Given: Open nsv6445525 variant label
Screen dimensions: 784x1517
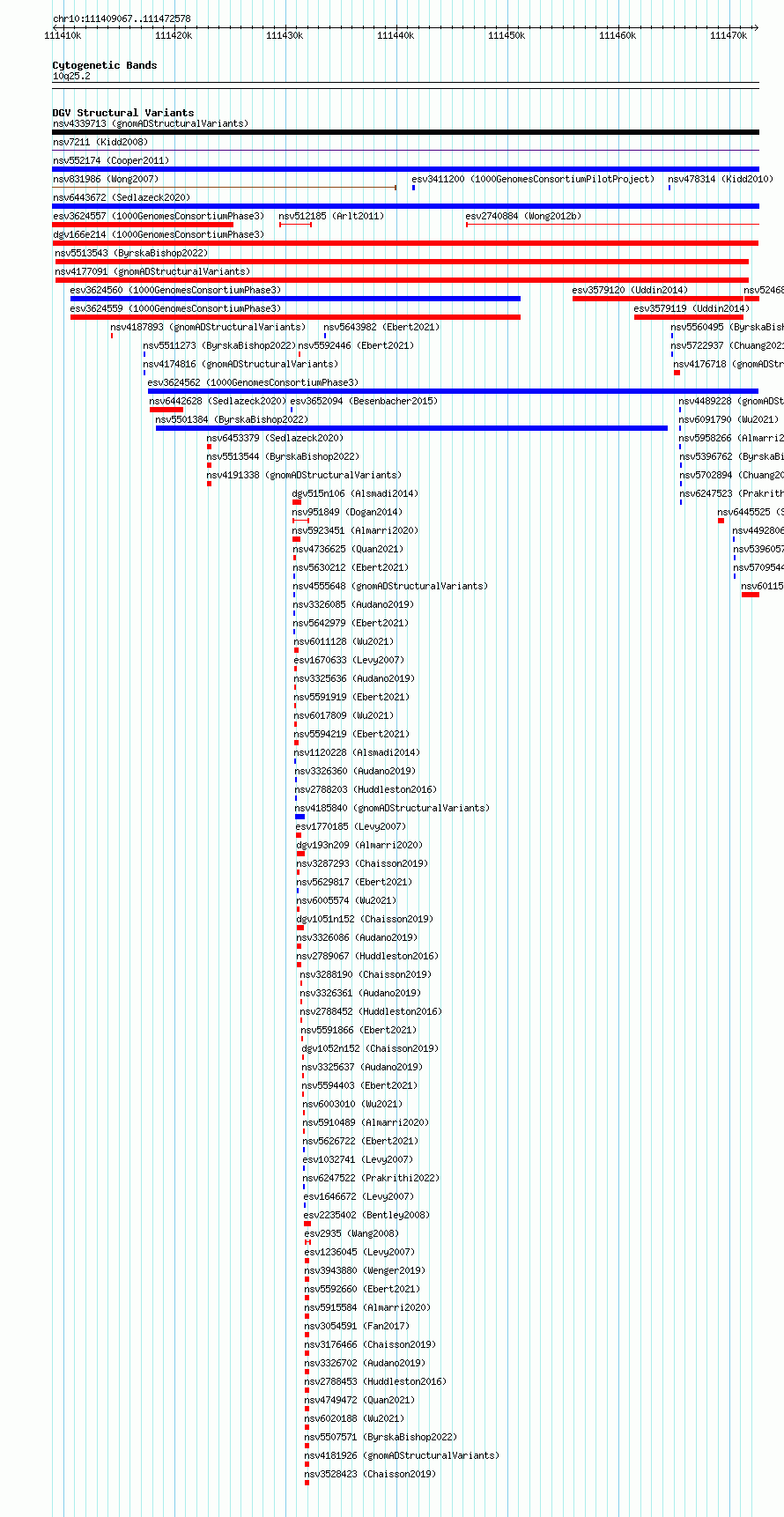Looking at the screenshot, I should pos(750,512).
